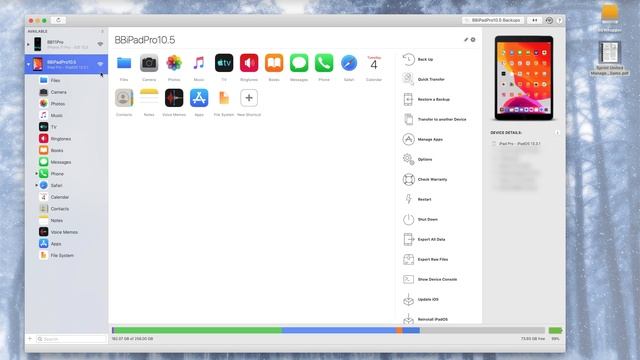Image resolution: width=640 pixels, height=360 pixels.
Task: Choose Export All Data action
Action: coord(424,239)
